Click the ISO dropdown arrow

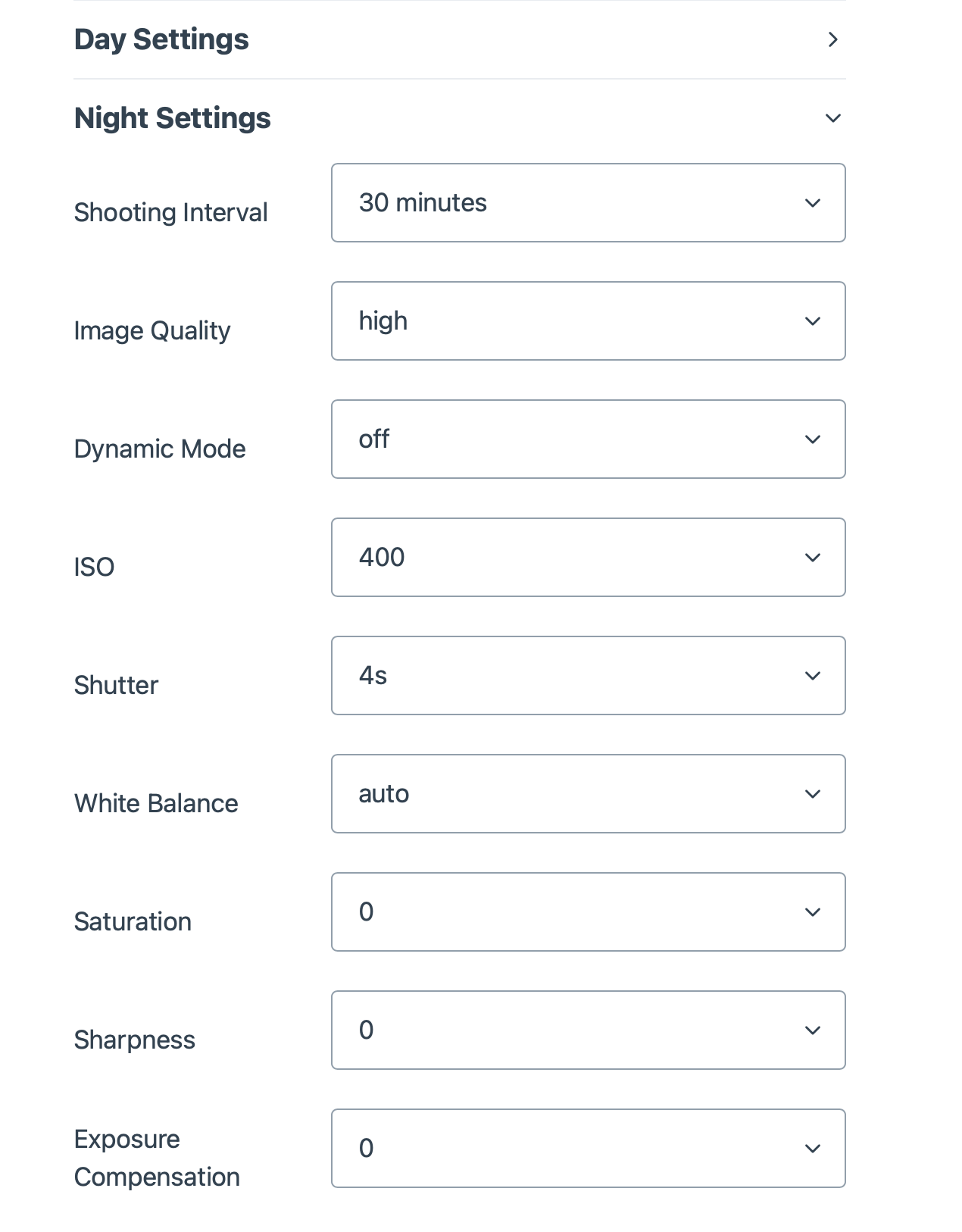pos(813,558)
